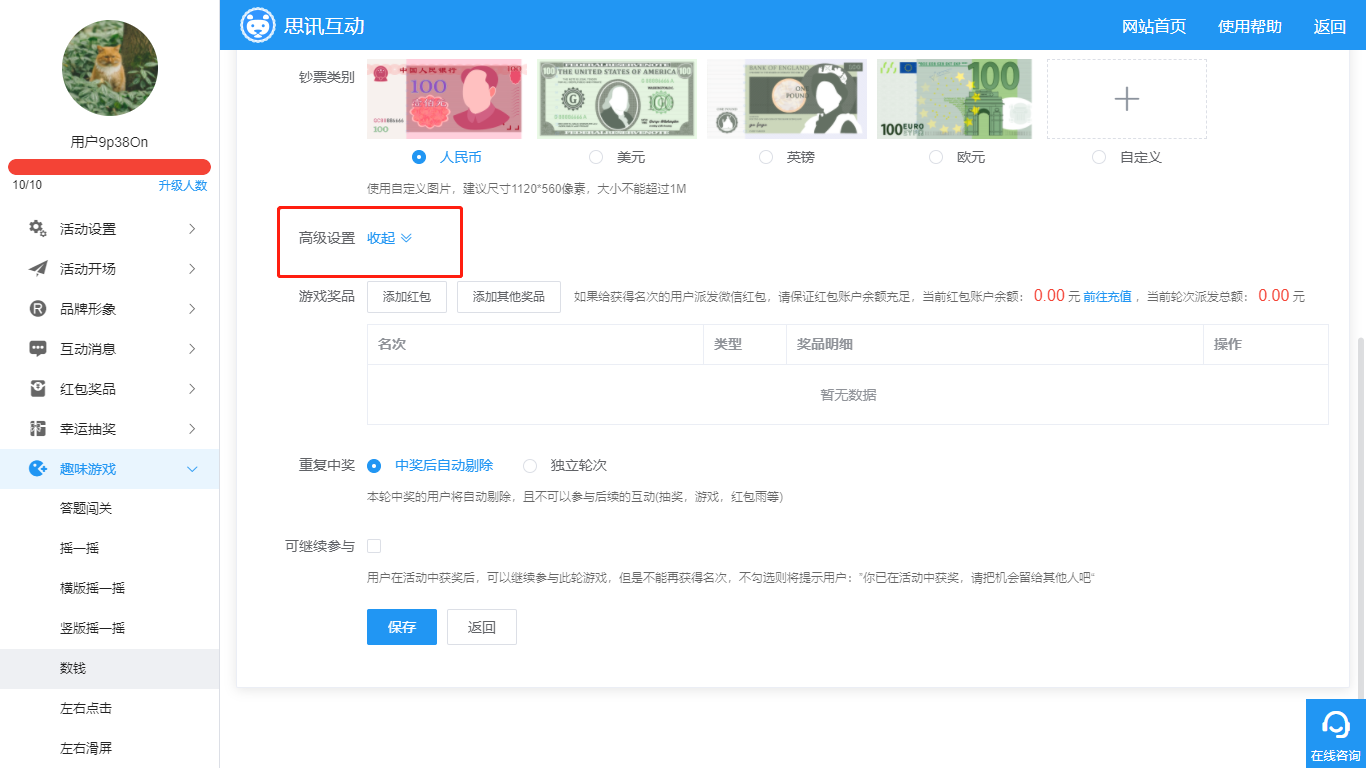Click the plus icon to upload custom banknote
This screenshot has height=768, width=1366.
tap(1127, 99)
